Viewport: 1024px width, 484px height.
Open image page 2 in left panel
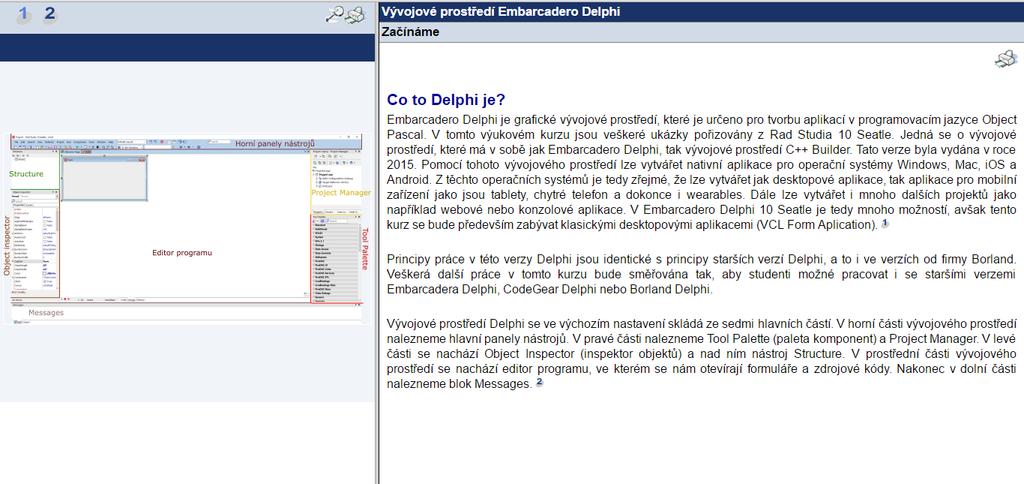50,13
